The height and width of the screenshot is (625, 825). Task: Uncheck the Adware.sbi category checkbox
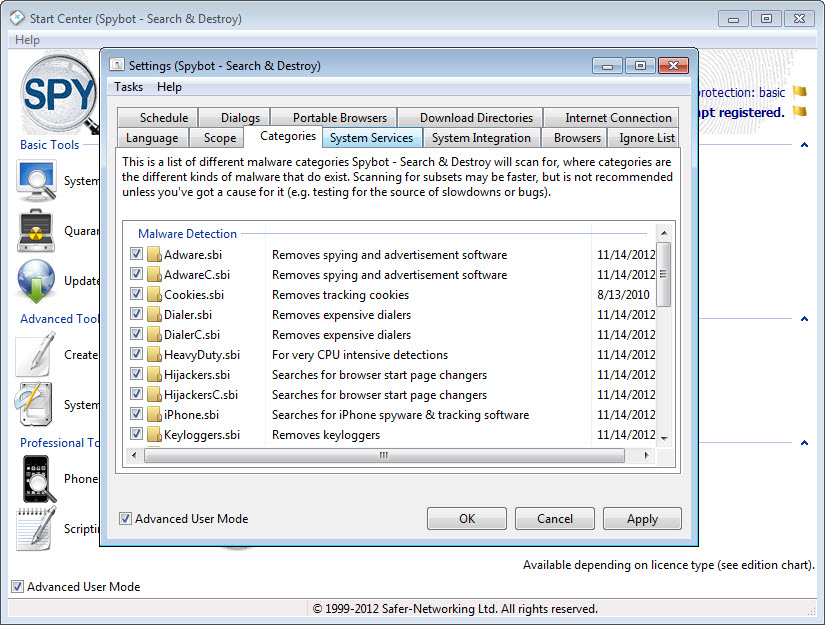coord(136,254)
